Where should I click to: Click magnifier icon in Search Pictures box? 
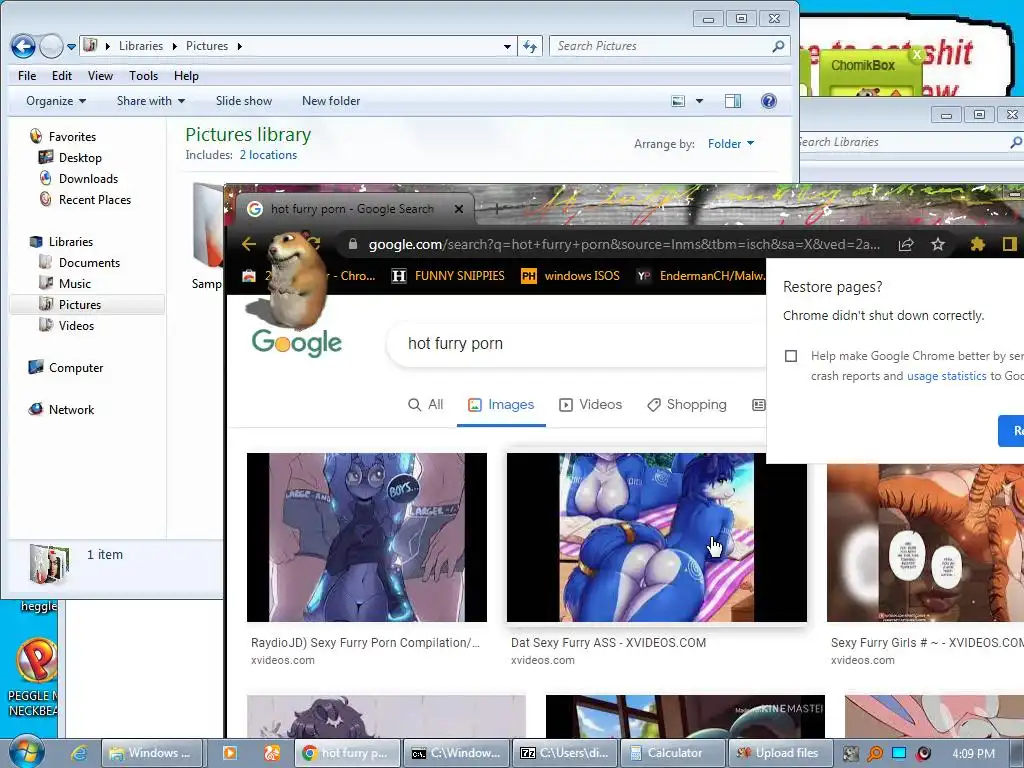(778, 46)
